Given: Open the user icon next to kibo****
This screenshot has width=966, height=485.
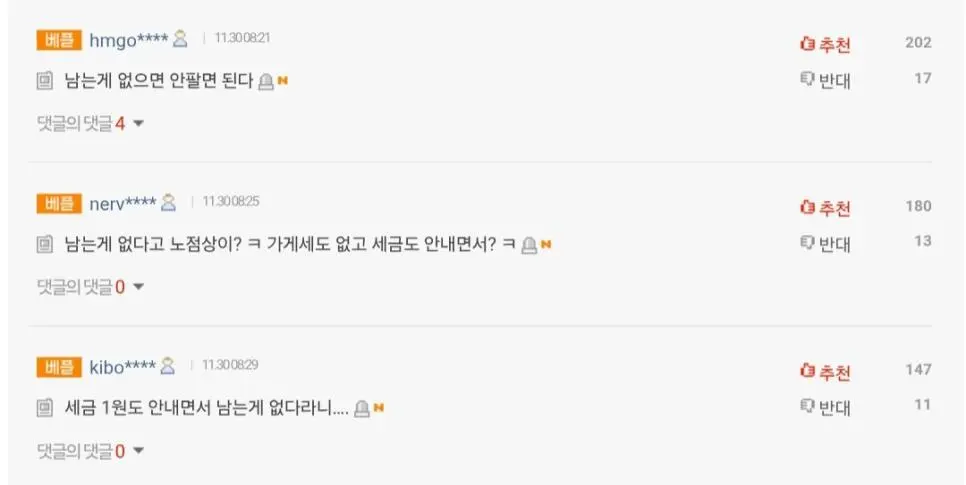Looking at the screenshot, I should point(167,366).
